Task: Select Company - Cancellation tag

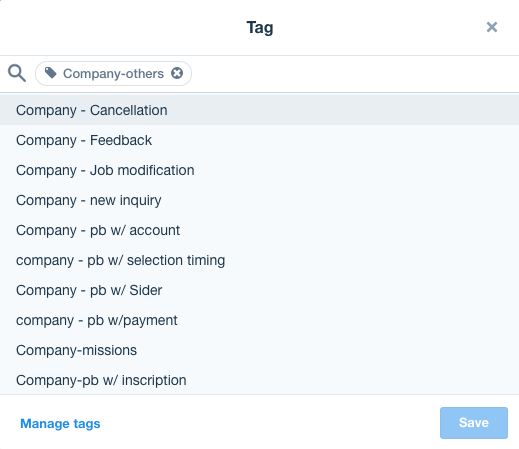Action: 259,110
